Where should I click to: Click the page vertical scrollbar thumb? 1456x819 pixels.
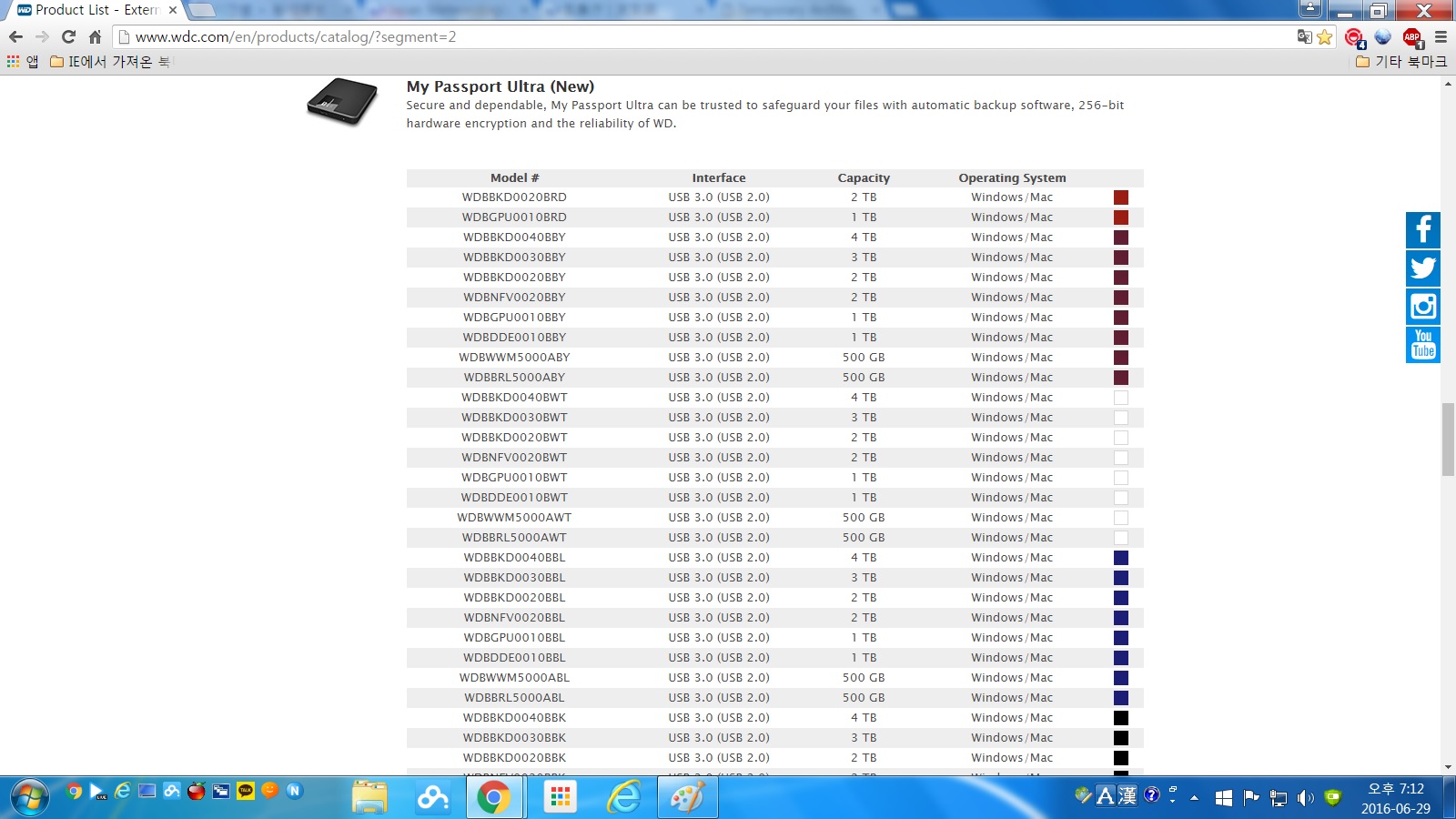(1448, 440)
